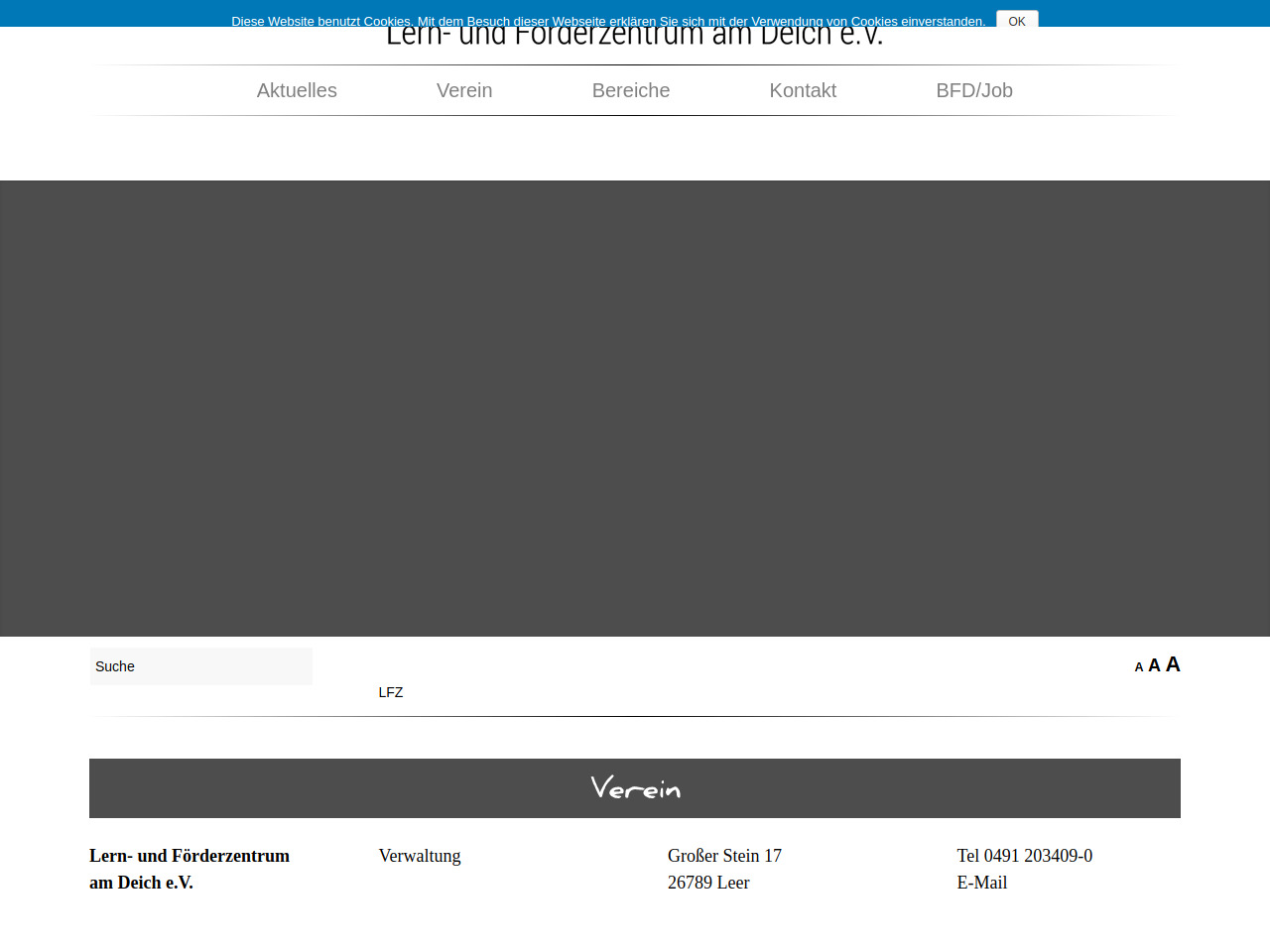Viewport: 1270px width, 952px height.
Task: Click the cookie notice text in blue bar
Action: 607,21
